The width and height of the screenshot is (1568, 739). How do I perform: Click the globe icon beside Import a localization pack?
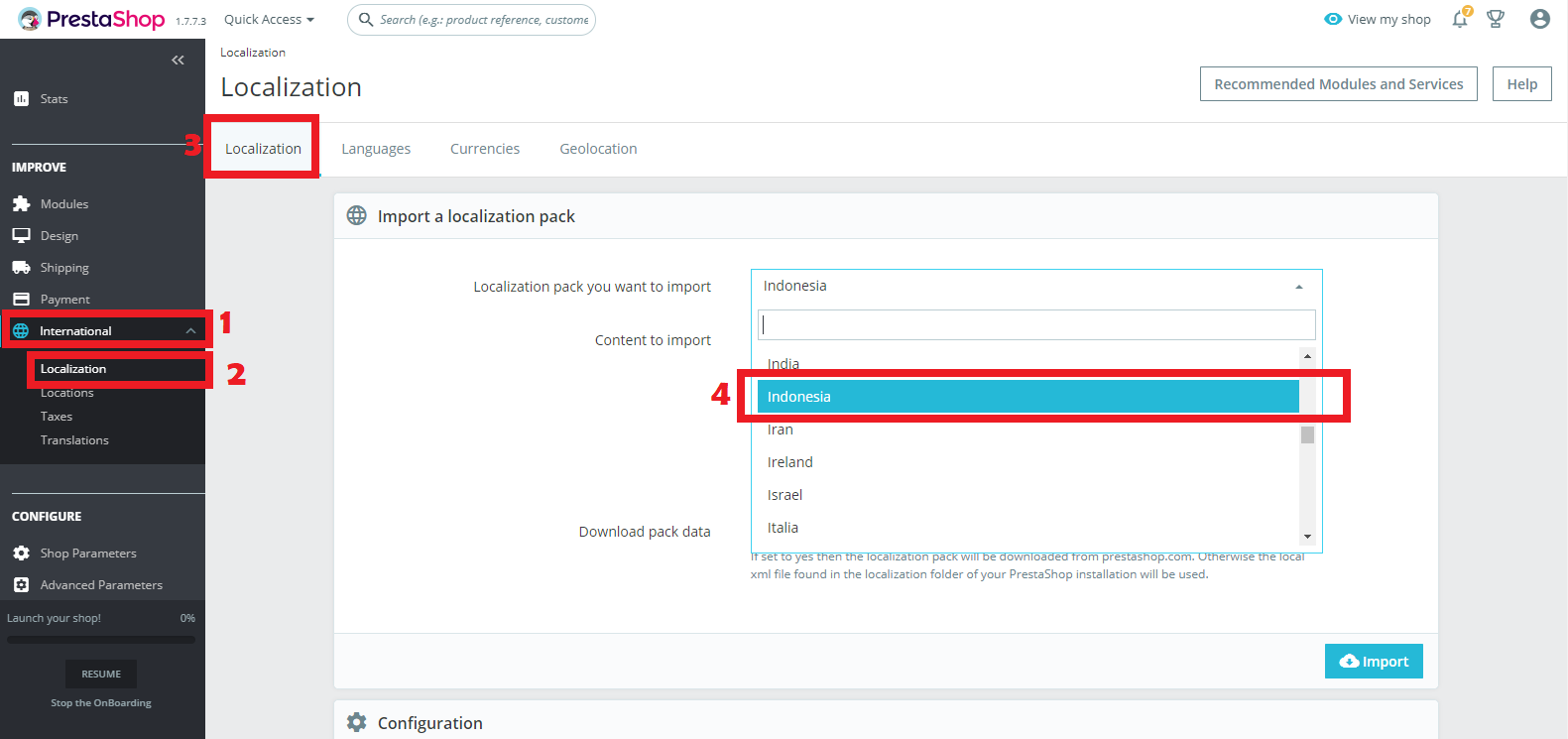[x=356, y=215]
